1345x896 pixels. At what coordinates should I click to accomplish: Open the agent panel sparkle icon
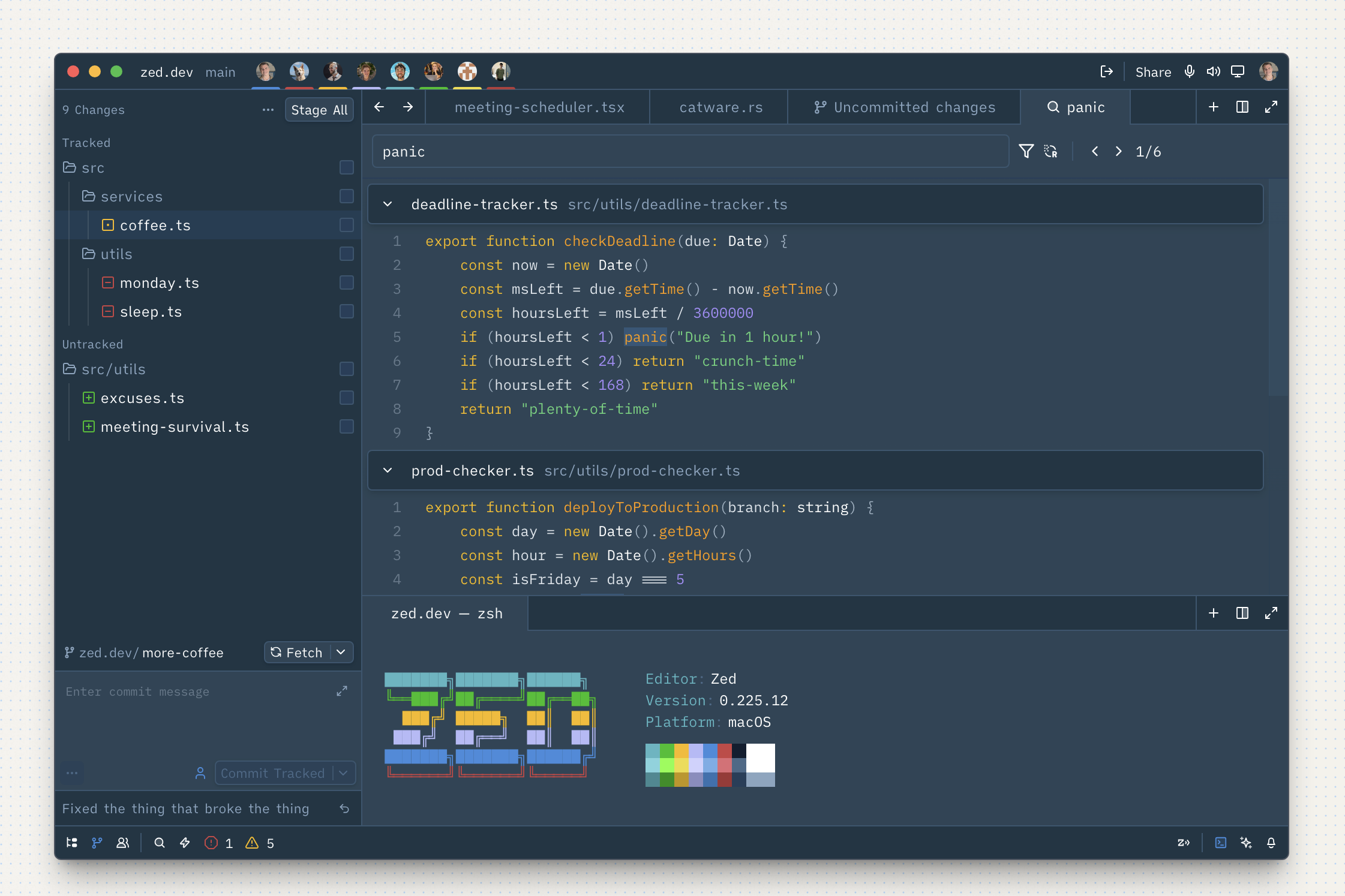click(1246, 843)
